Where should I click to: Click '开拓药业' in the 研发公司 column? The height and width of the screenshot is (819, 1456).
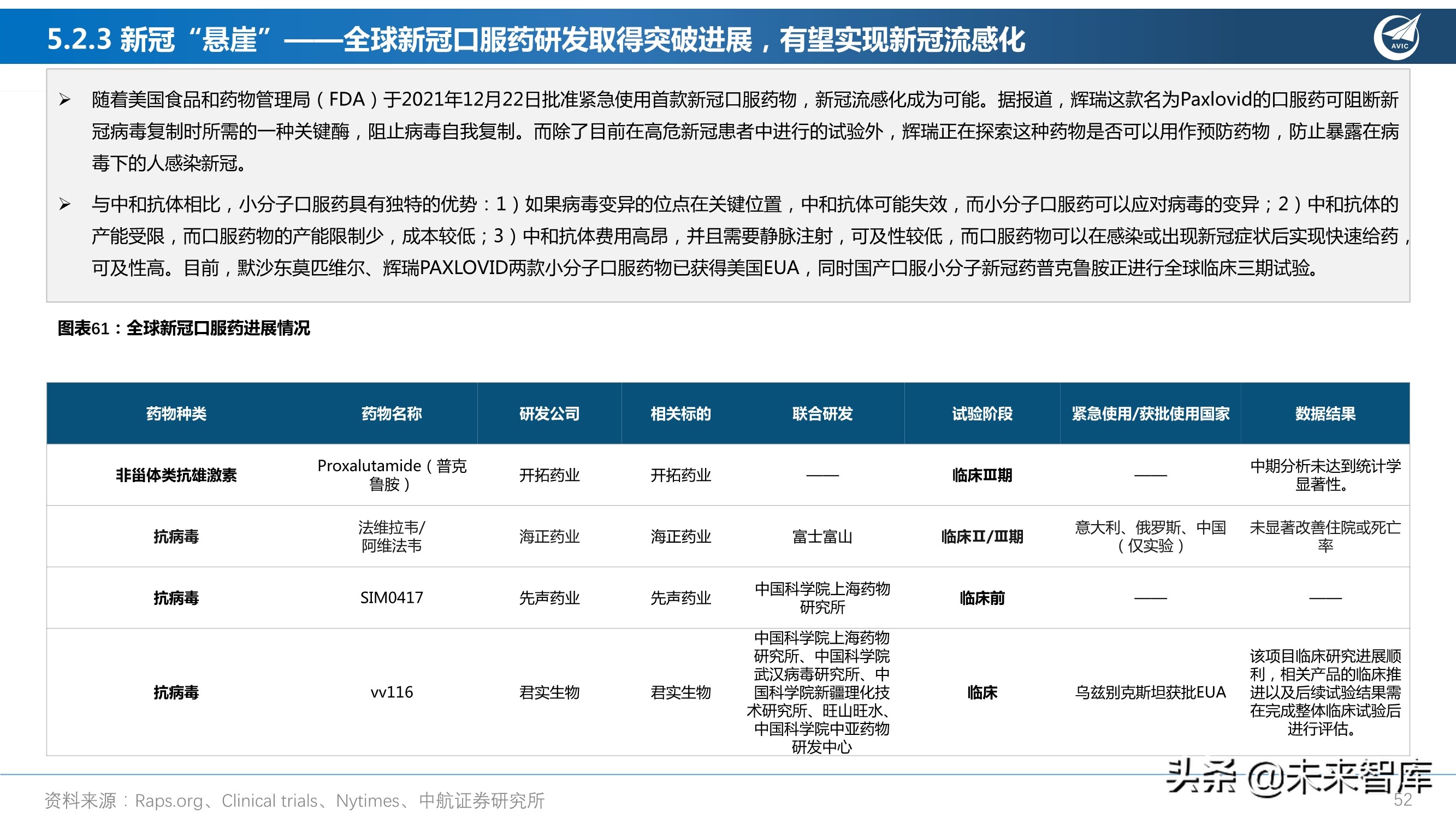point(549,476)
